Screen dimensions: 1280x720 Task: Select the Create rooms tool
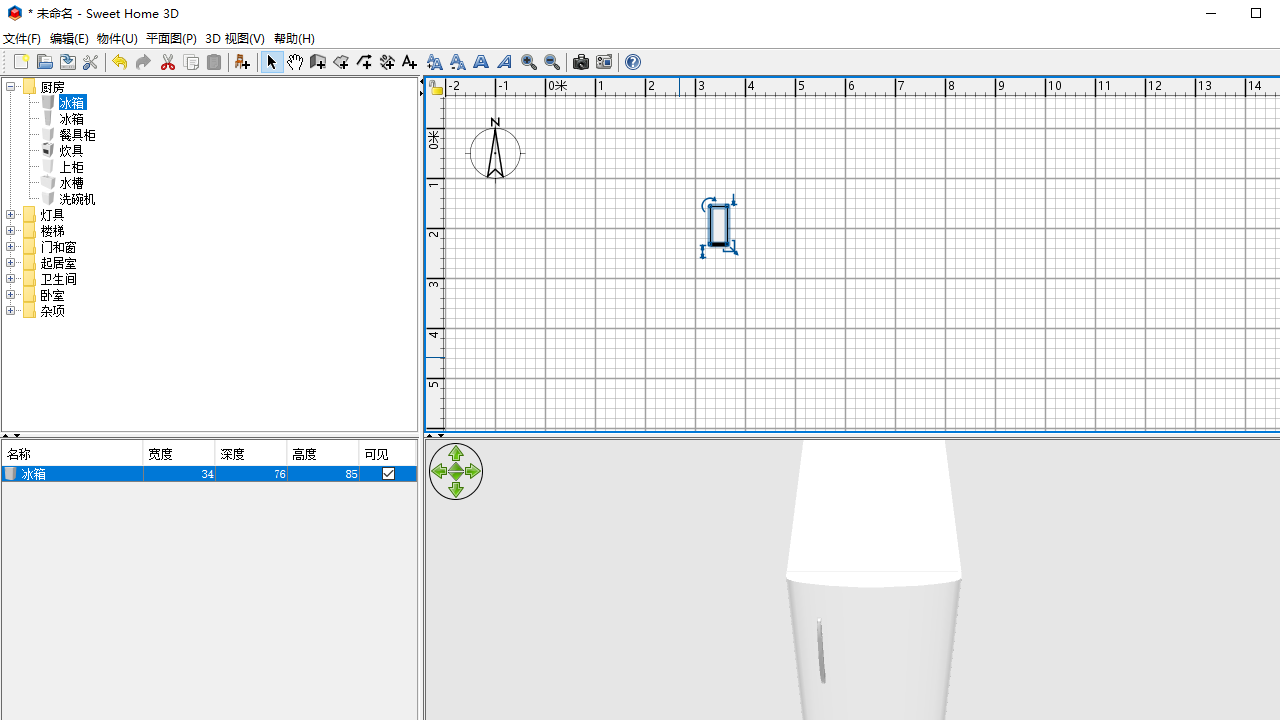pos(341,62)
